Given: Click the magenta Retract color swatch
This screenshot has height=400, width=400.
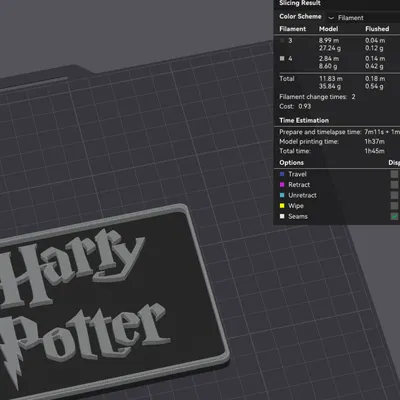Looking at the screenshot, I should click(x=282, y=185).
